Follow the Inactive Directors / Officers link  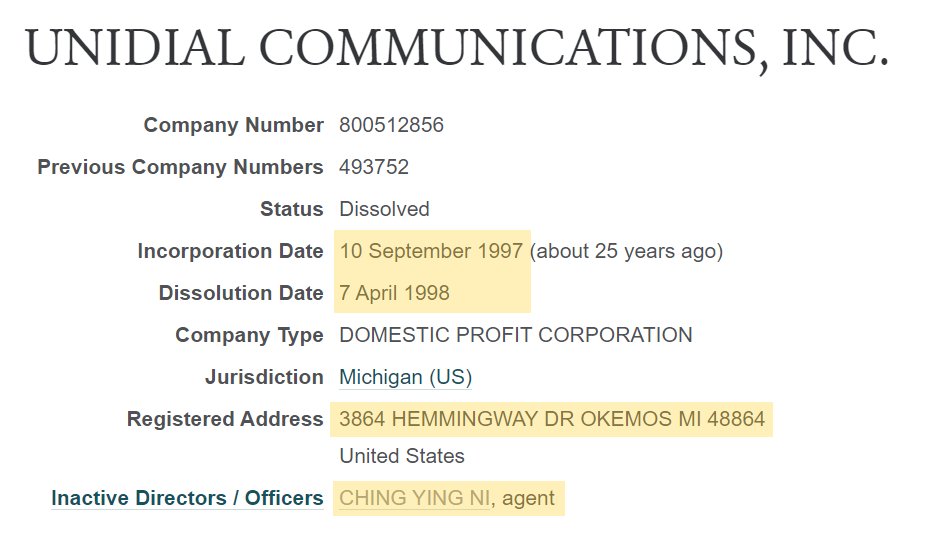pyautogui.click(x=187, y=498)
